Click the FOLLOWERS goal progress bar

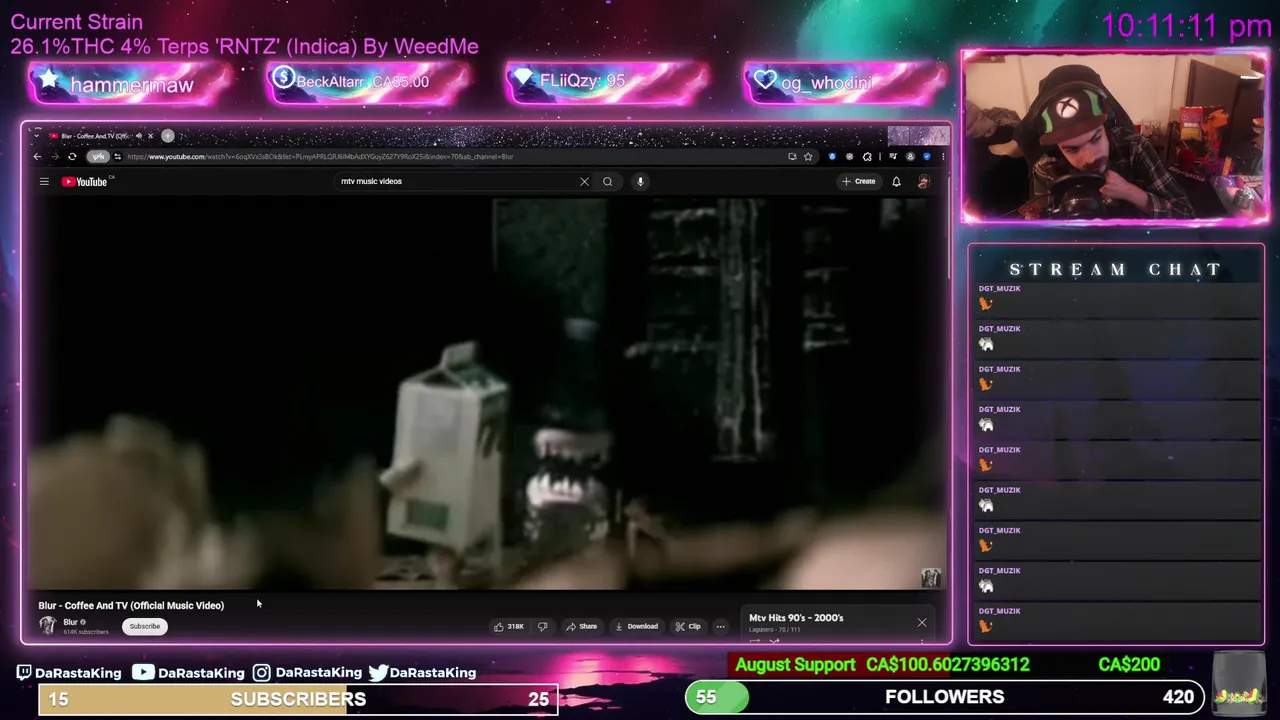coord(944,697)
